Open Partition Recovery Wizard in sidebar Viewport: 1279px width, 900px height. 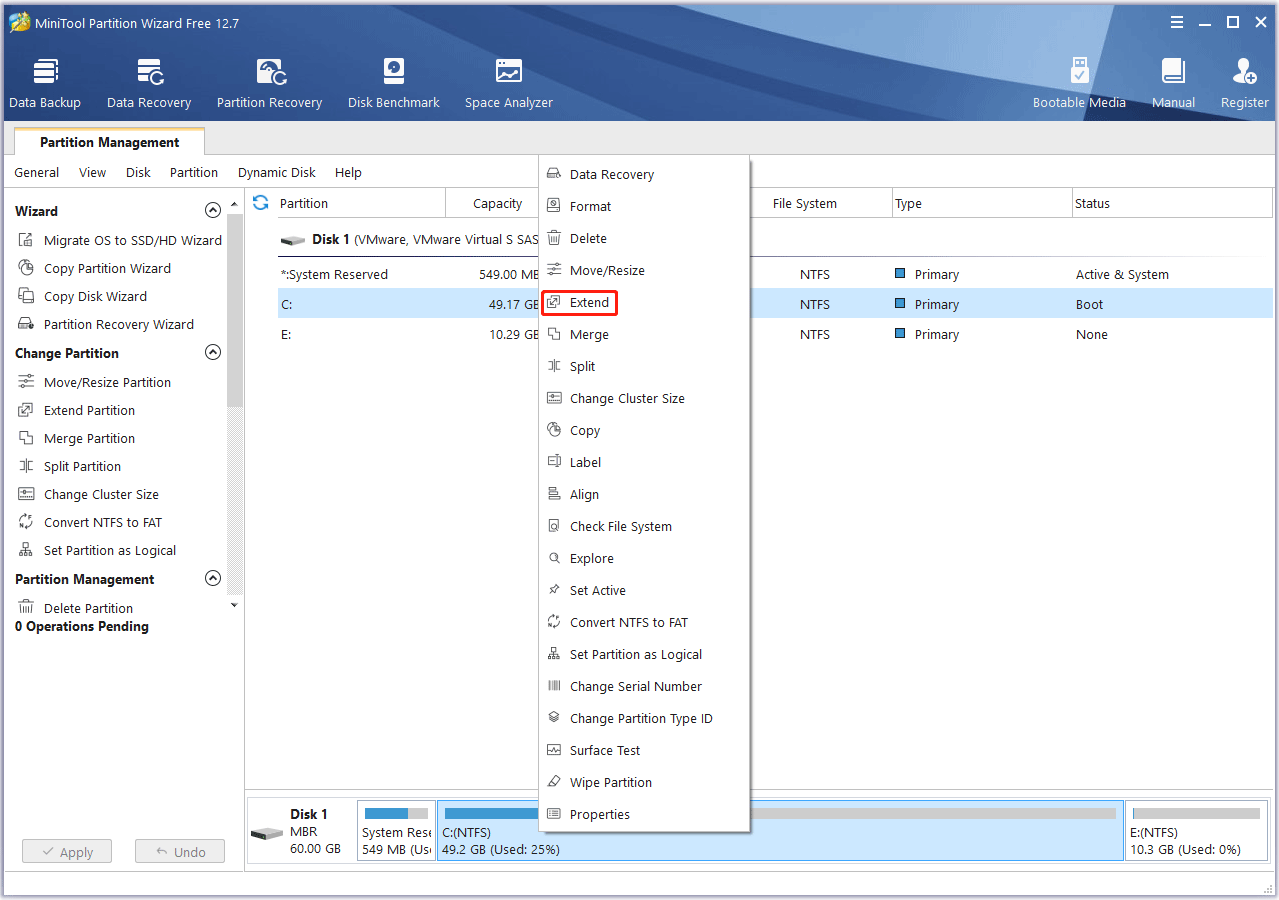coord(106,324)
